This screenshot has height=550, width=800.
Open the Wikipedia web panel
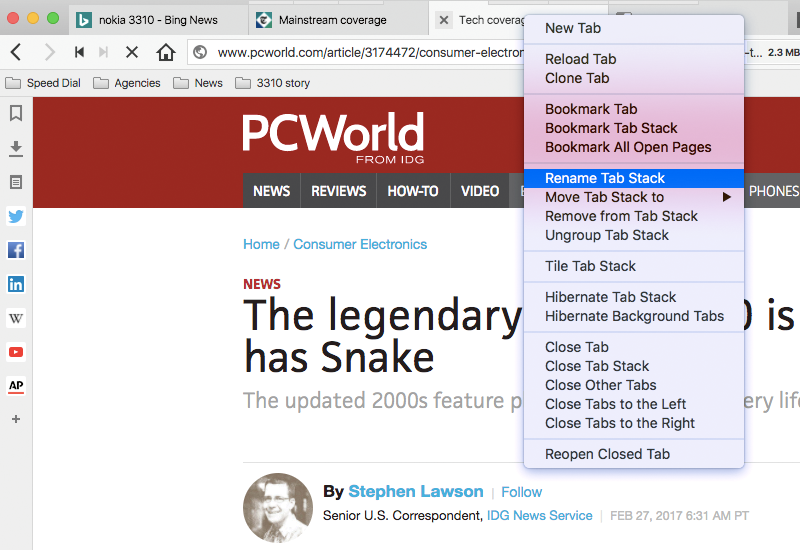tap(16, 318)
